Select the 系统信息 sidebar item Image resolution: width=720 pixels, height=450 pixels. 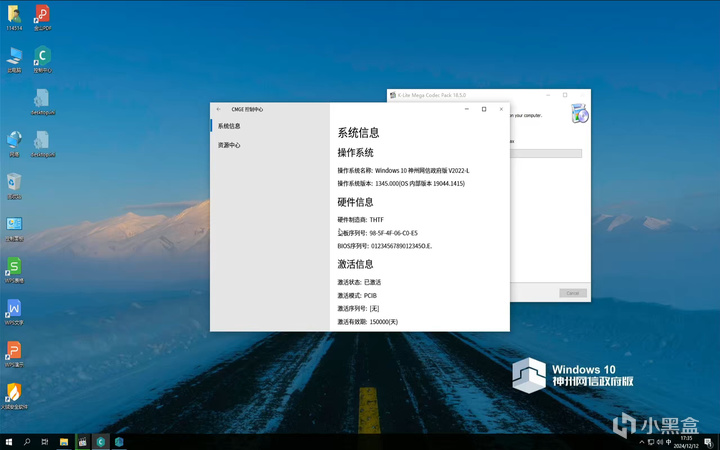point(270,126)
